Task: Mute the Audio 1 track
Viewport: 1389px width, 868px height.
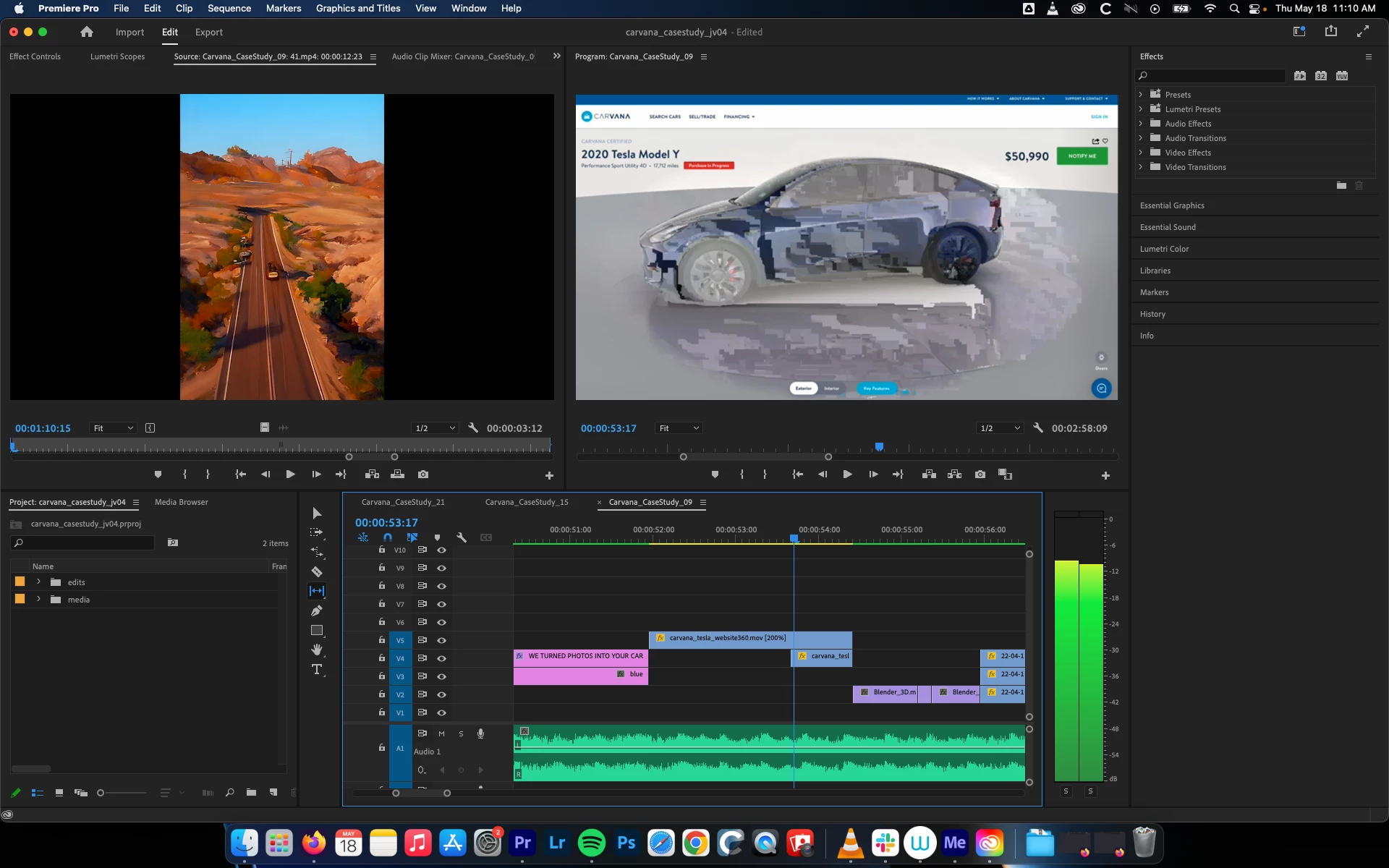Action: pyautogui.click(x=441, y=733)
